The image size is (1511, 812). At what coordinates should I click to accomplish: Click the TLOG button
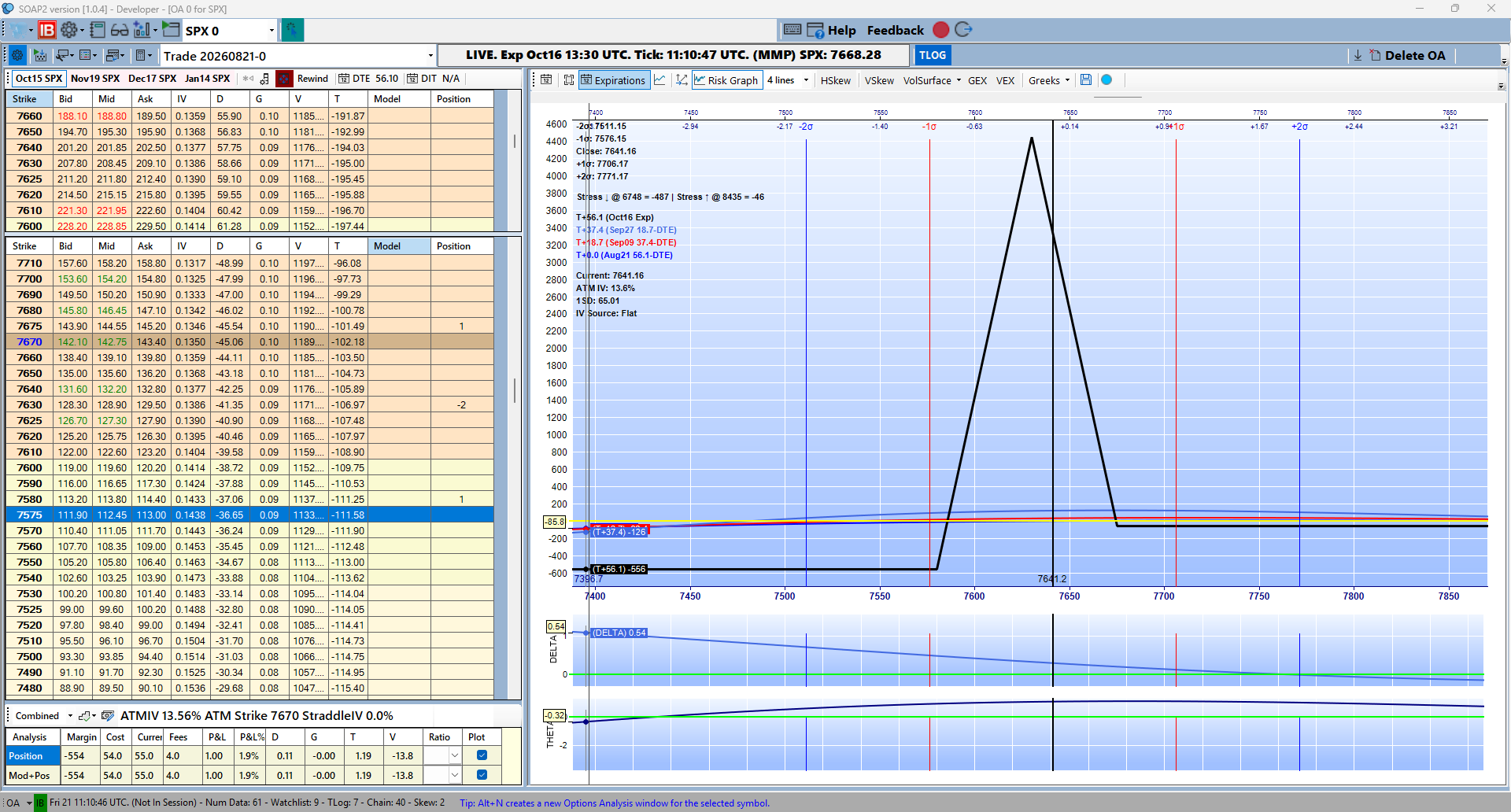click(x=932, y=55)
